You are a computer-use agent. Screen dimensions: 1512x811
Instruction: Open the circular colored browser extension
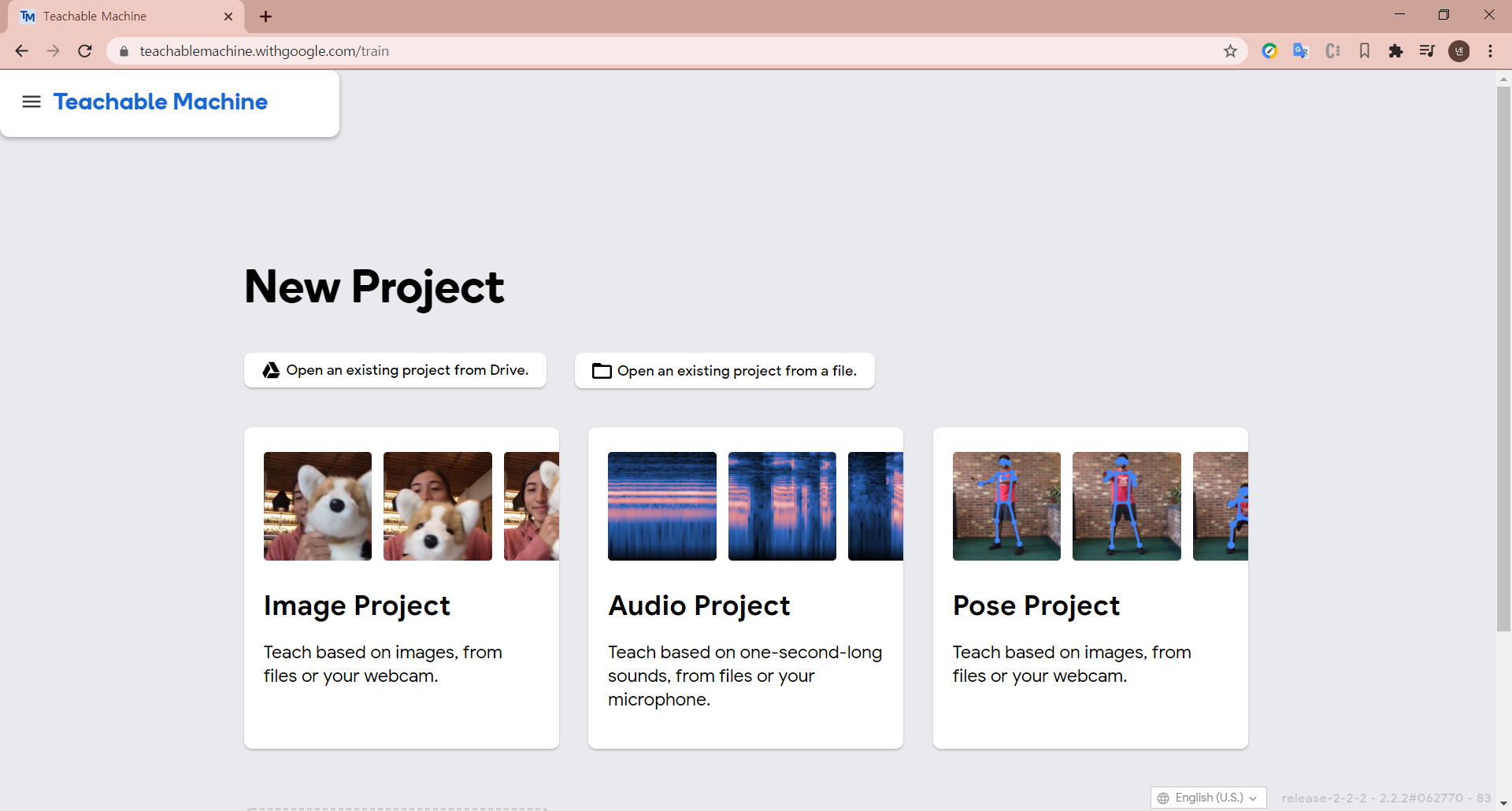tap(1269, 51)
